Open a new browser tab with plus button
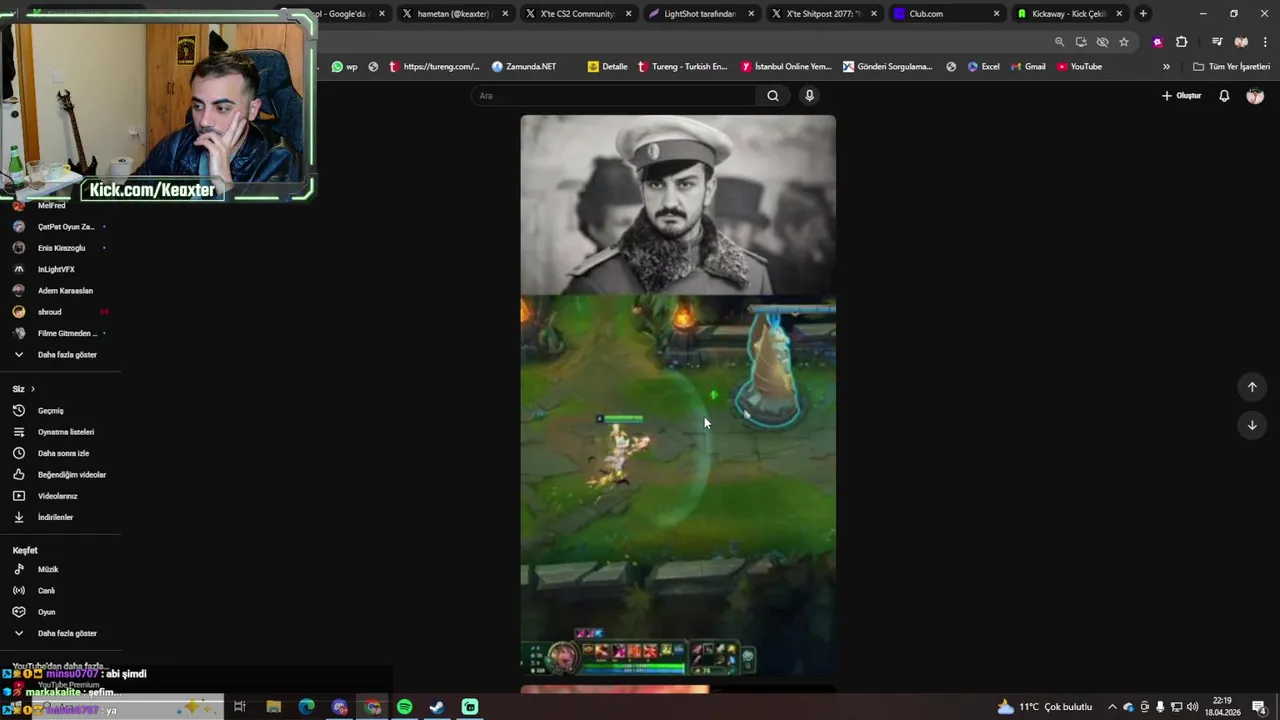 click(1143, 14)
